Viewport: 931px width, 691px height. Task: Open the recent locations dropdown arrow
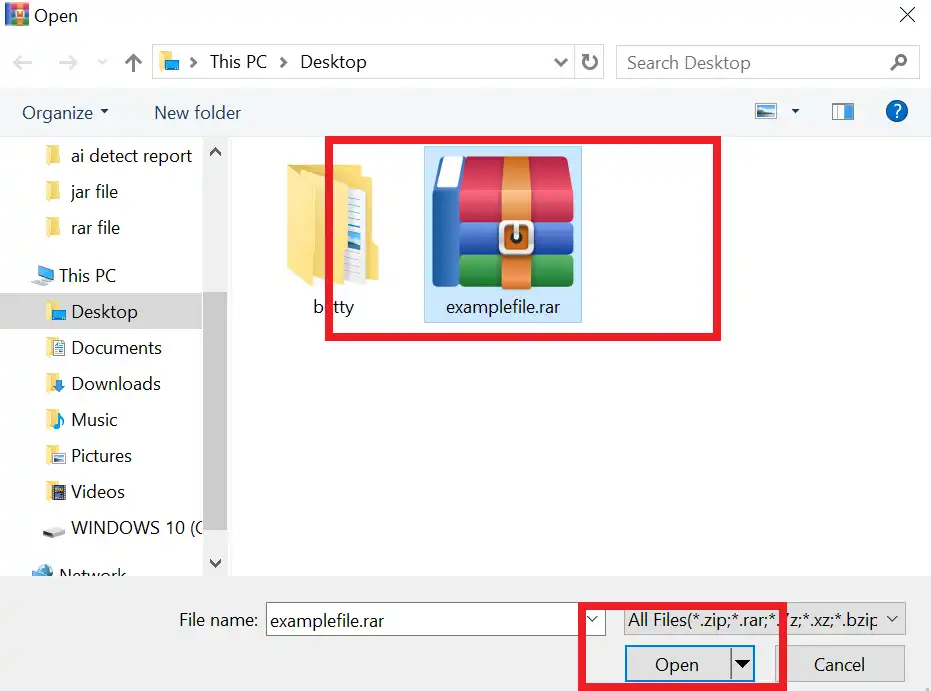(102, 62)
